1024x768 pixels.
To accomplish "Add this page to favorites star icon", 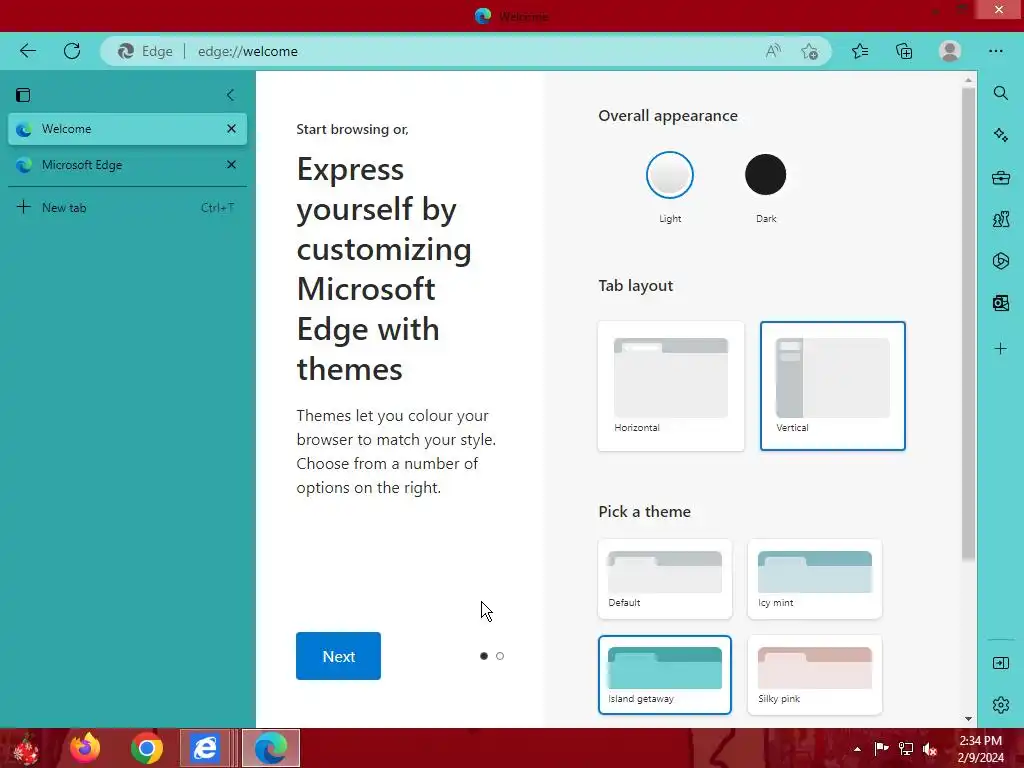I will pos(810,51).
